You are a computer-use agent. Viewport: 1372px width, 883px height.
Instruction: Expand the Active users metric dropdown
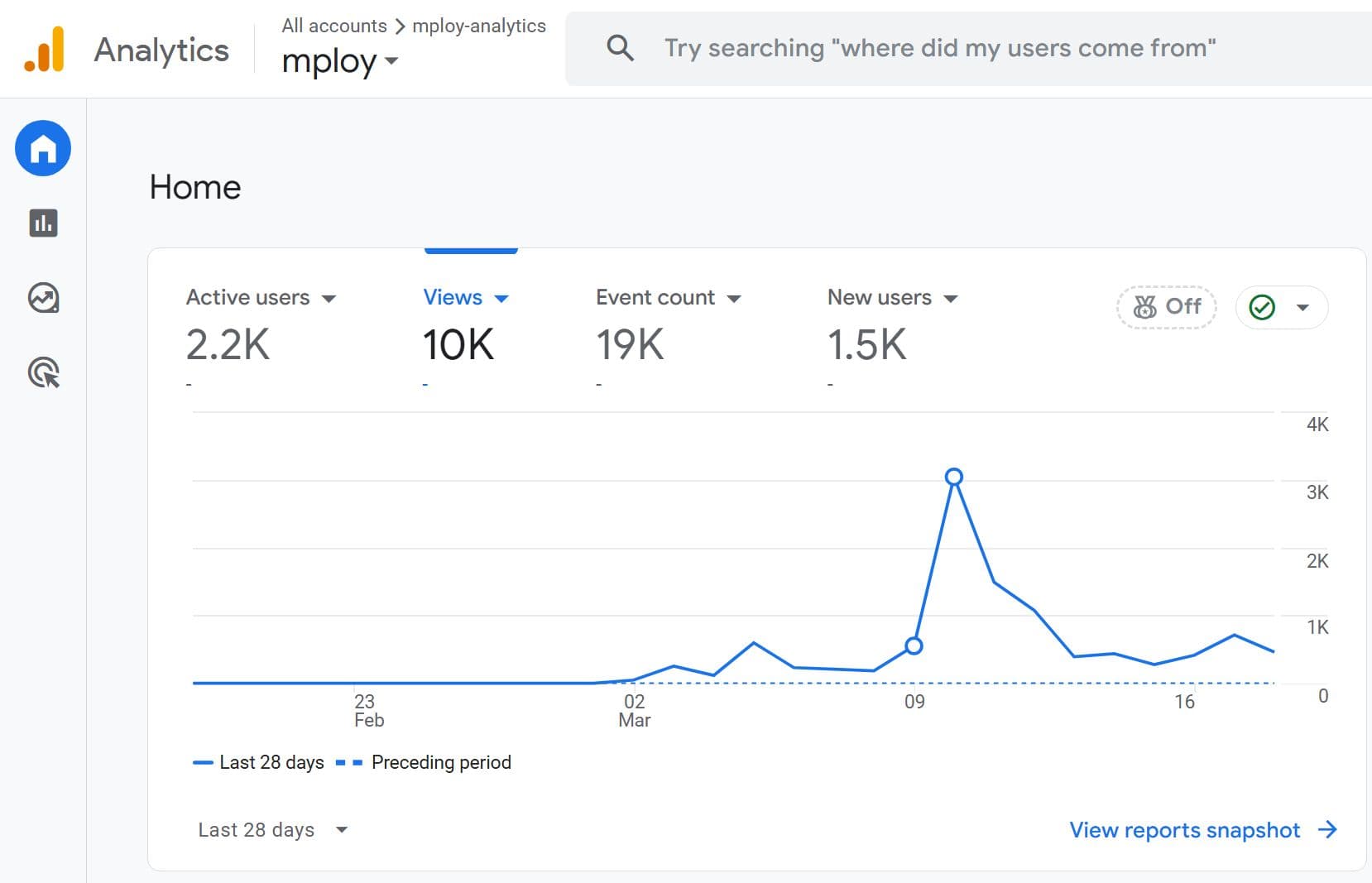[x=330, y=298]
